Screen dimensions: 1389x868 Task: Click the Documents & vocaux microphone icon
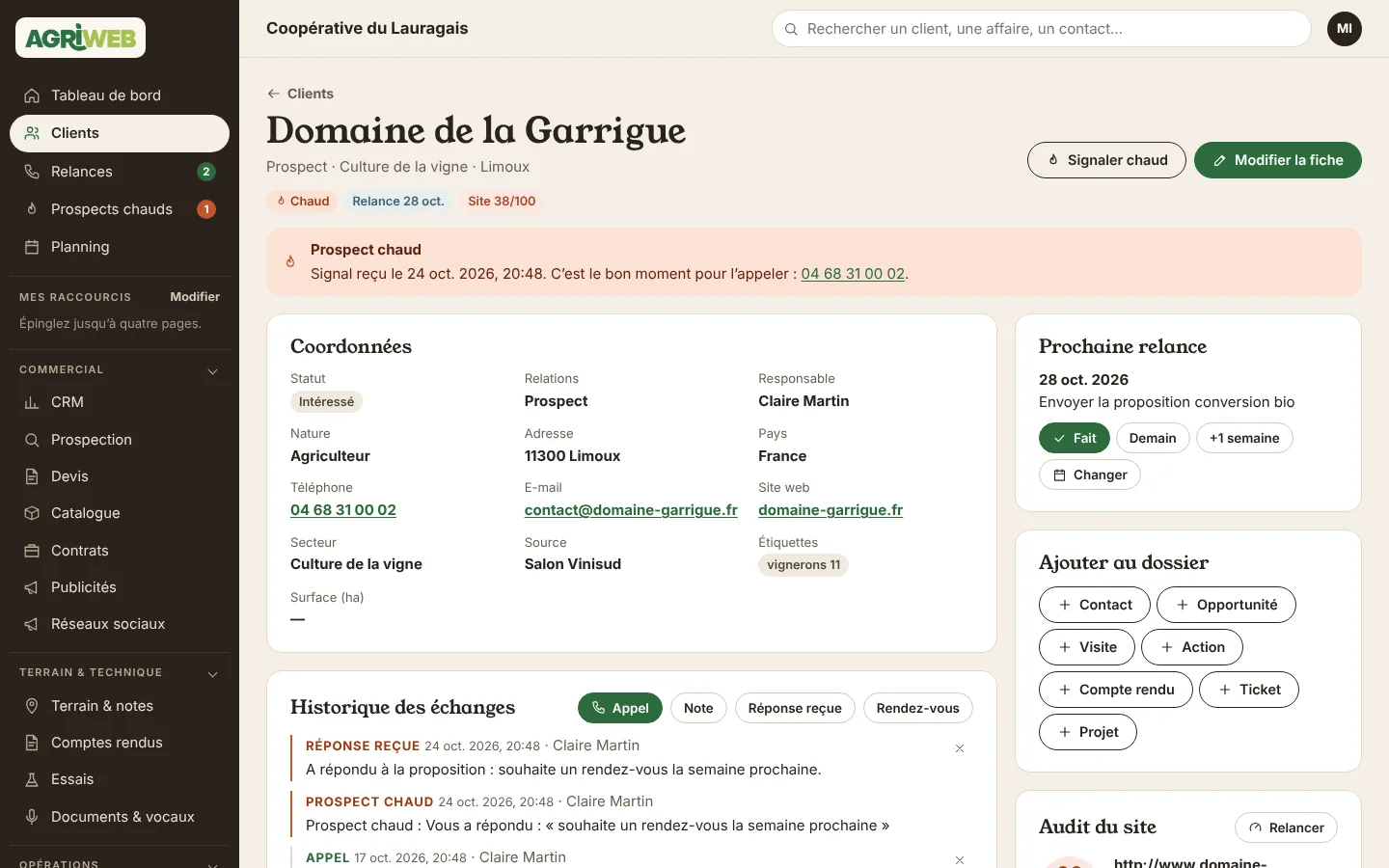(32, 817)
